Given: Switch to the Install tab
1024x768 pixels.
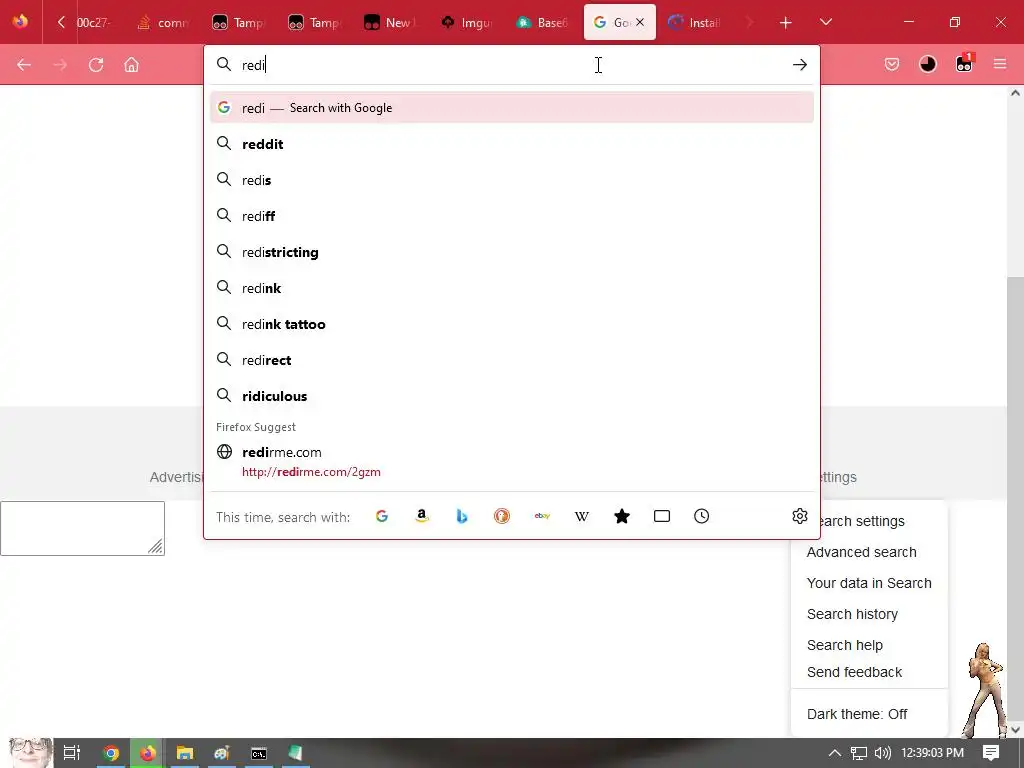Looking at the screenshot, I should coord(696,22).
